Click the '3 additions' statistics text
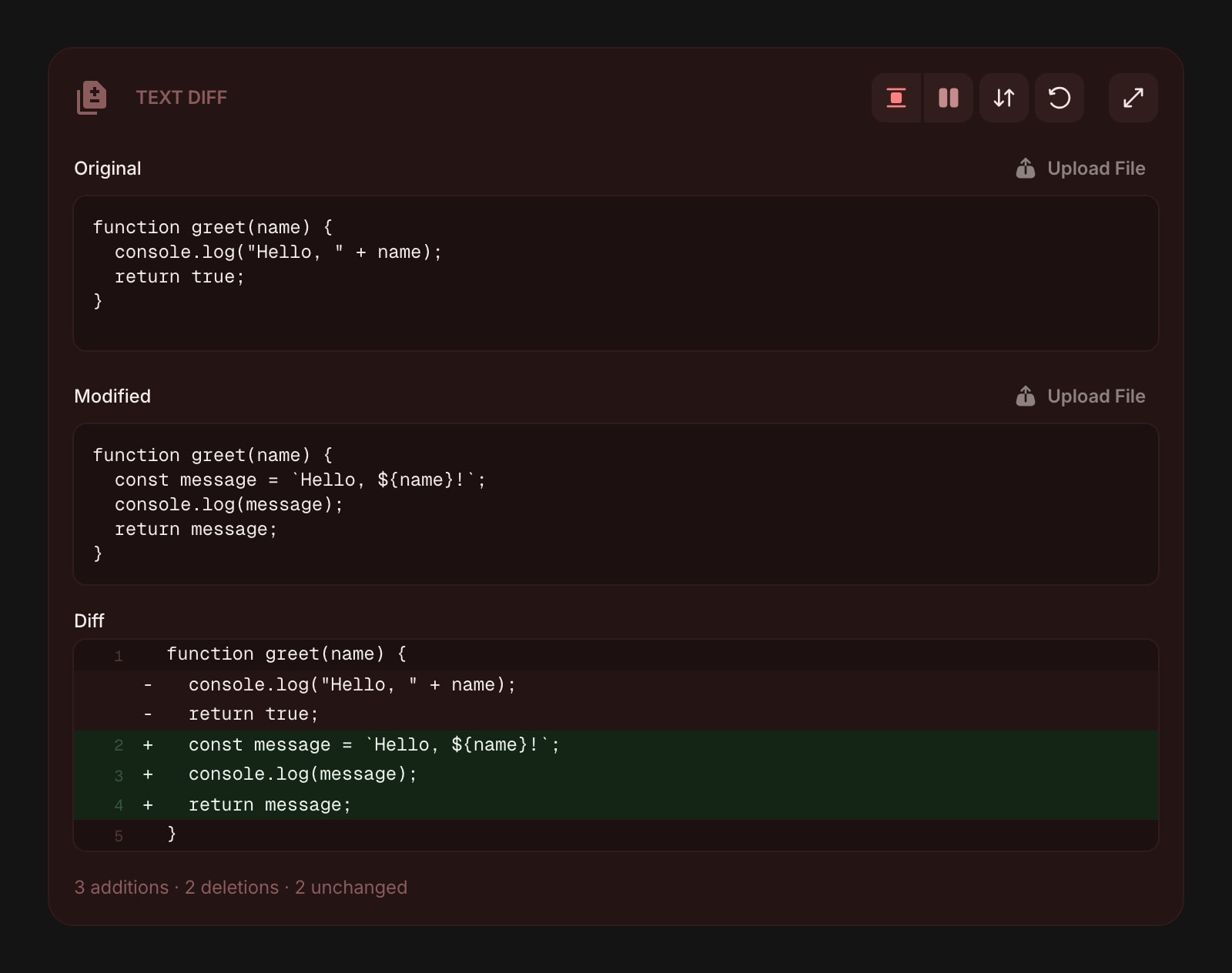Image resolution: width=1232 pixels, height=973 pixels. click(x=122, y=887)
